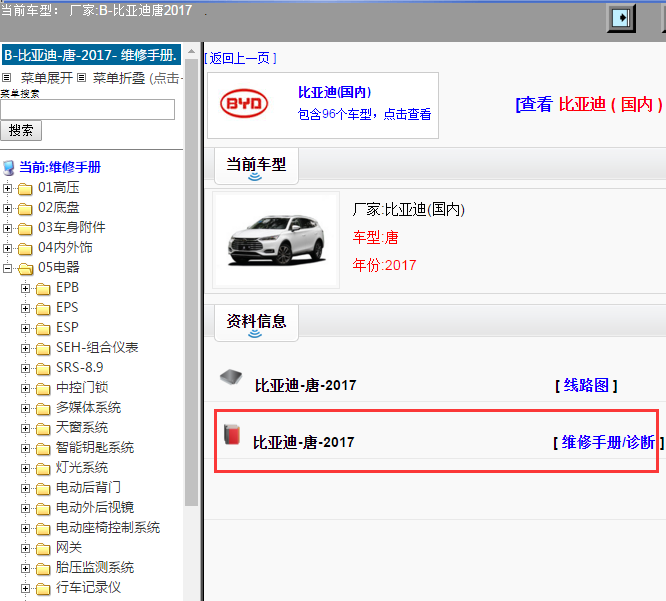
Task: Click the white Tang car thumbnail
Action: (x=276, y=240)
